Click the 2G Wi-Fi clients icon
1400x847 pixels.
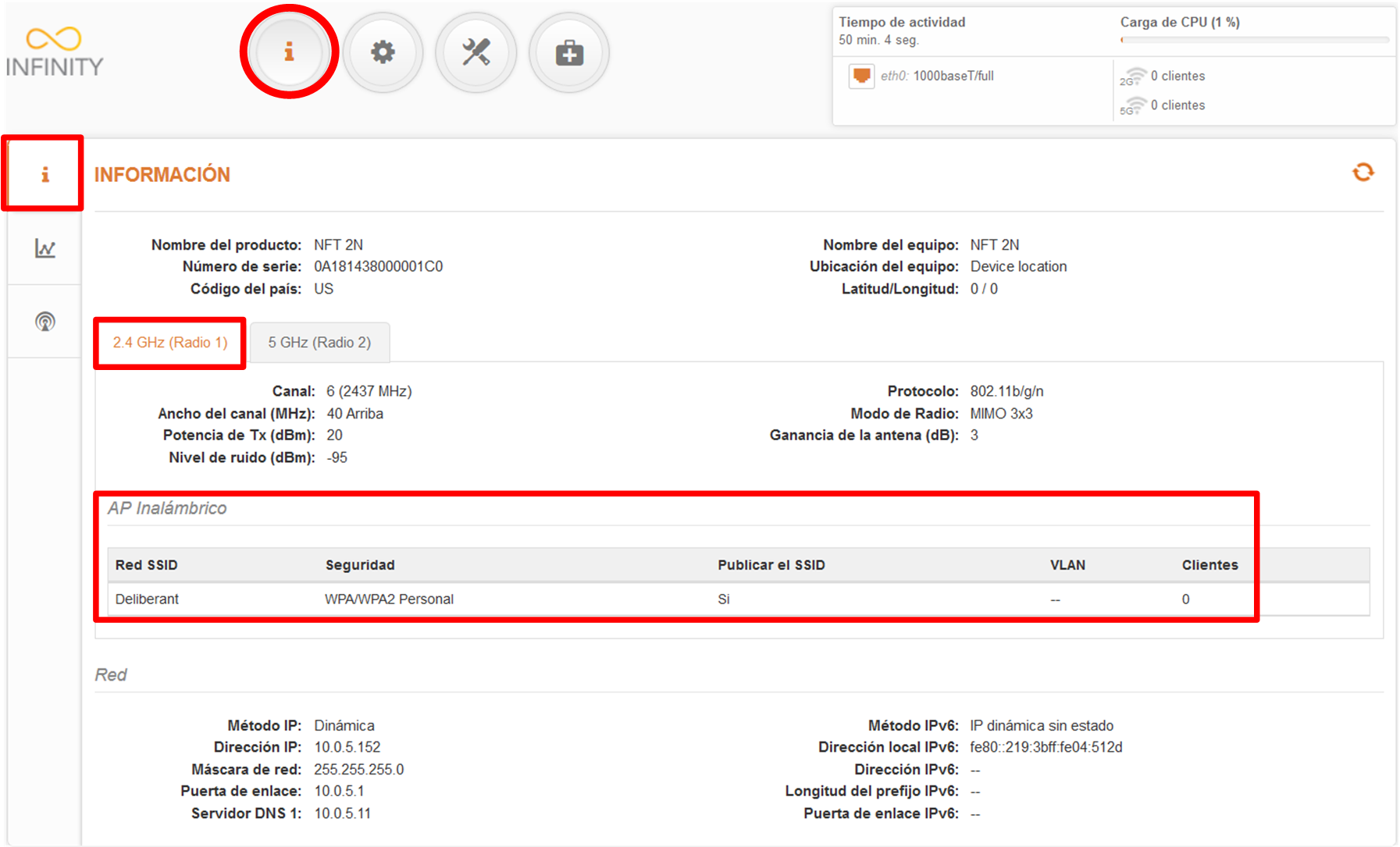coord(1132,76)
